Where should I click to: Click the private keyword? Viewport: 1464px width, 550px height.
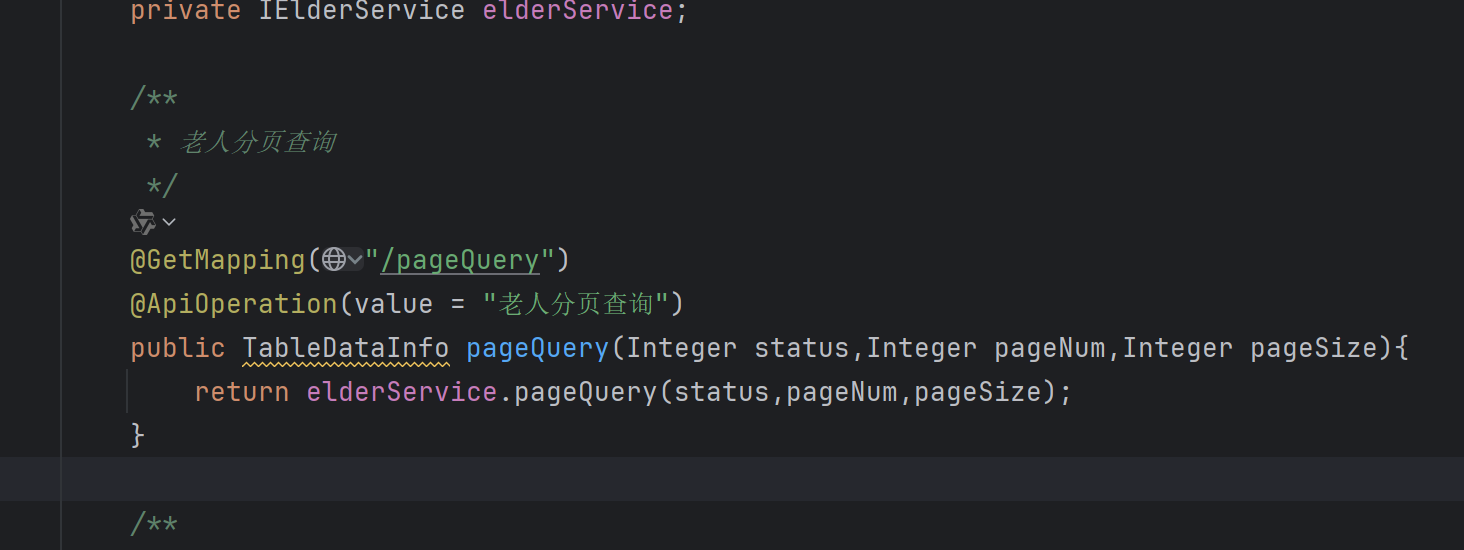(x=186, y=12)
